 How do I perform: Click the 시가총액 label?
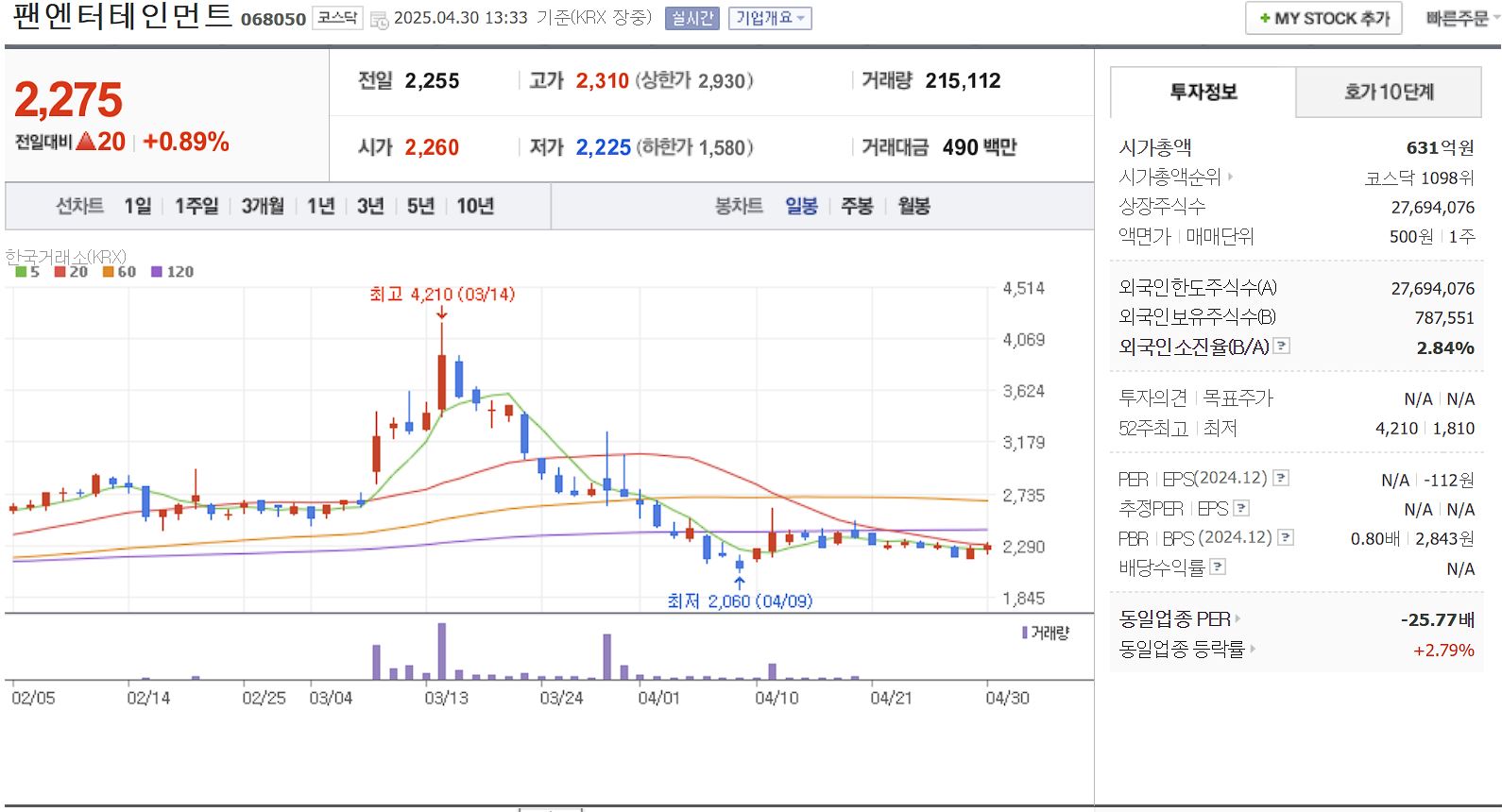pos(1155,147)
